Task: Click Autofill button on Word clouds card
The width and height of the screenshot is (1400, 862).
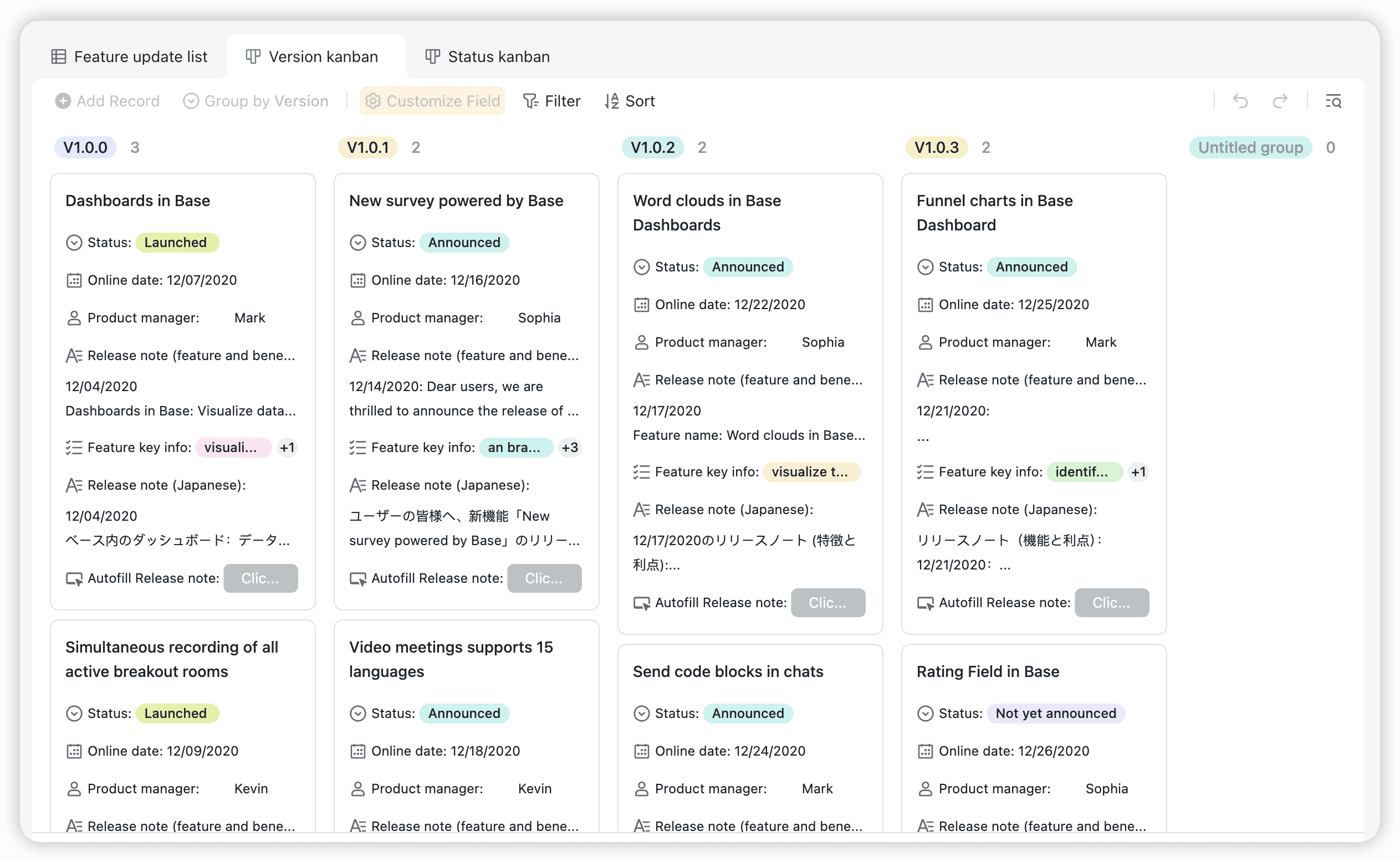Action: (x=827, y=603)
